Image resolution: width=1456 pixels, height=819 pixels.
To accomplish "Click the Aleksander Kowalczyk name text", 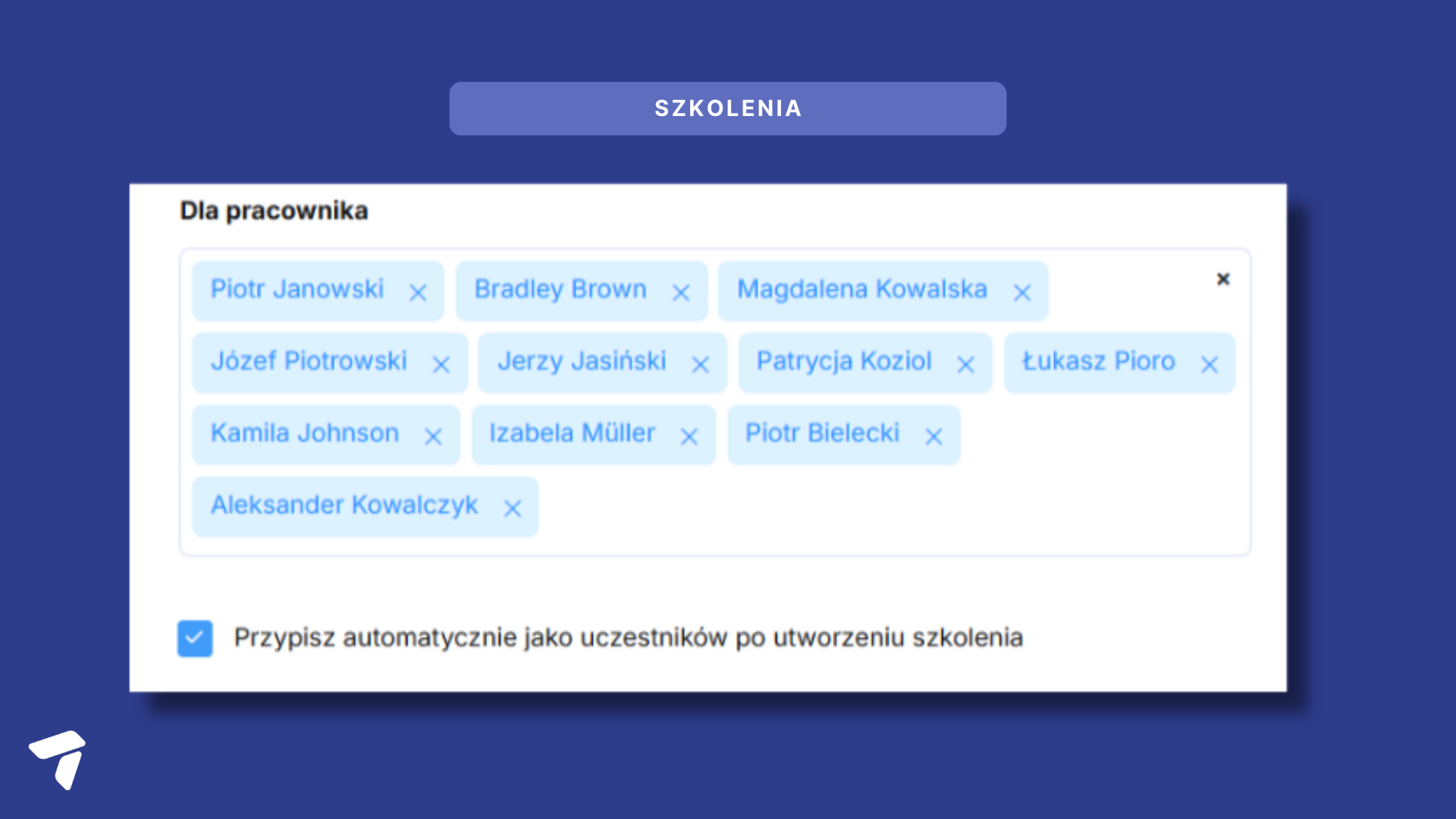I will [344, 505].
